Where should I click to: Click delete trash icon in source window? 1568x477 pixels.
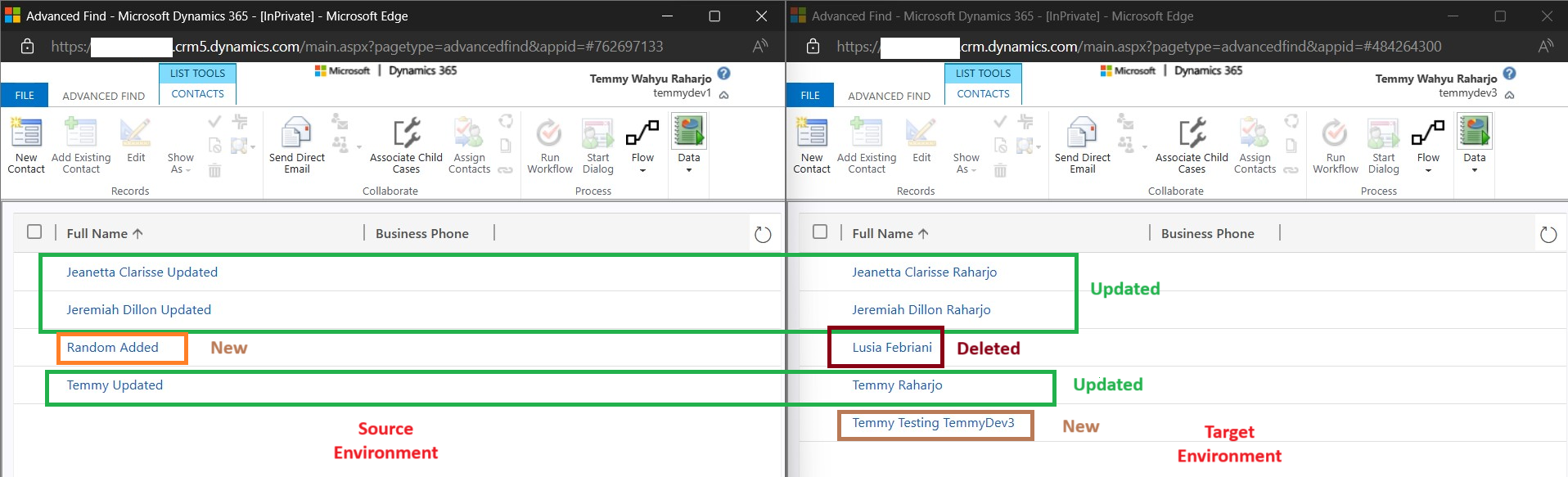point(214,170)
